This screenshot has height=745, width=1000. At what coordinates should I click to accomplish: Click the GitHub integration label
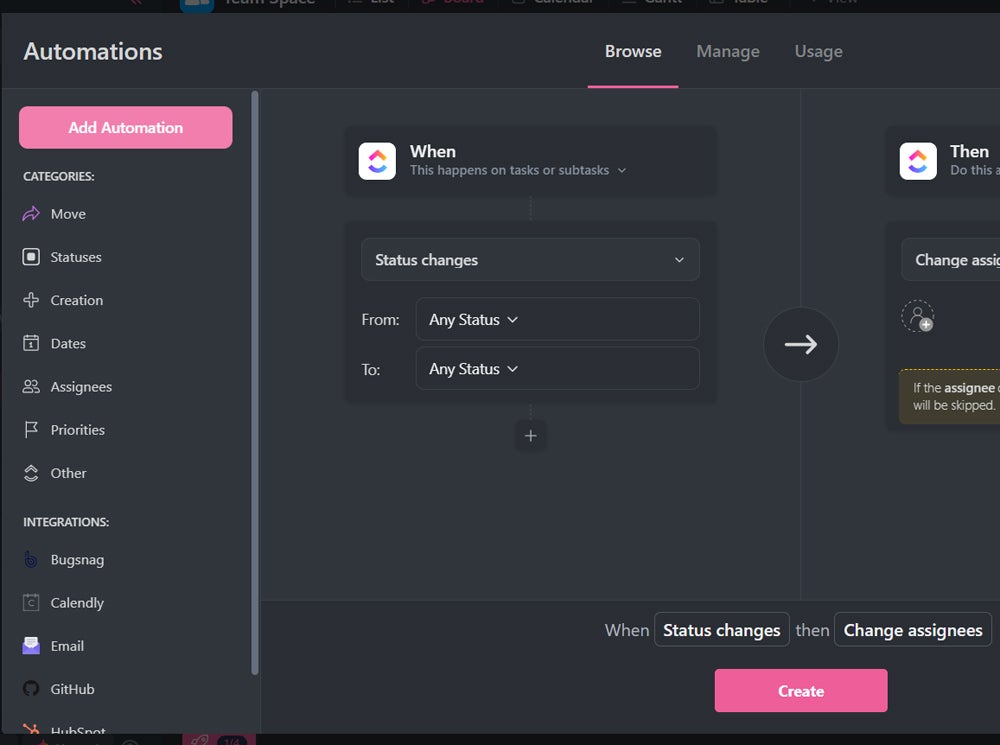pyautogui.click(x=72, y=689)
